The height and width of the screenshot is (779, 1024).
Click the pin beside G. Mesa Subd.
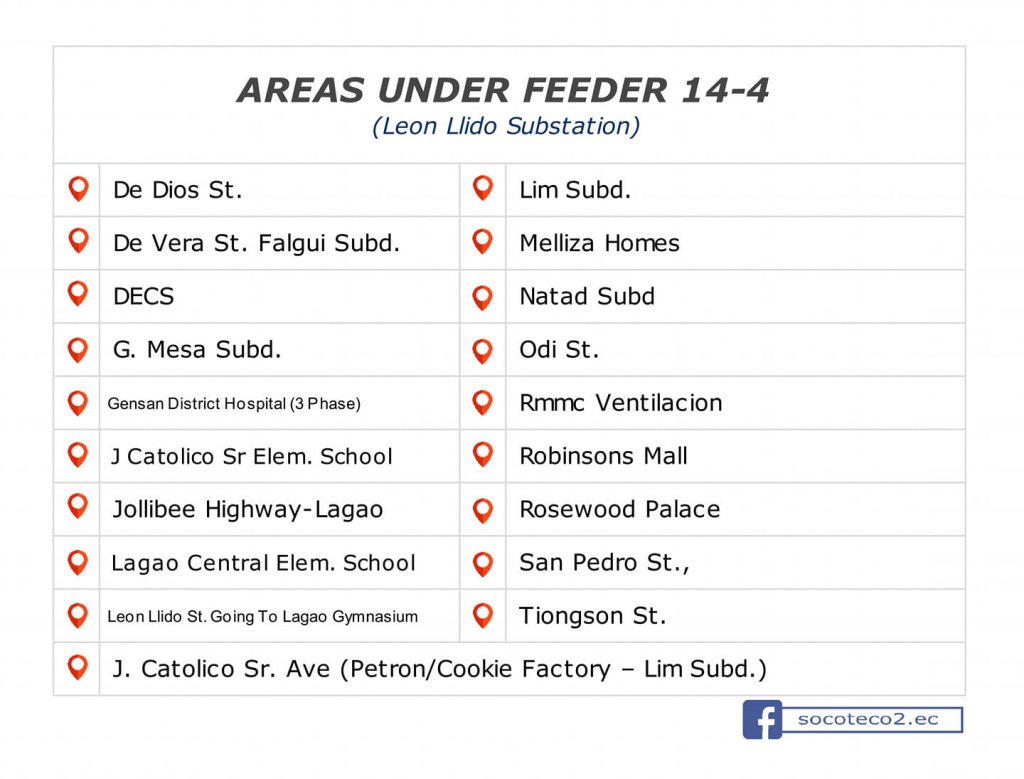(78, 350)
